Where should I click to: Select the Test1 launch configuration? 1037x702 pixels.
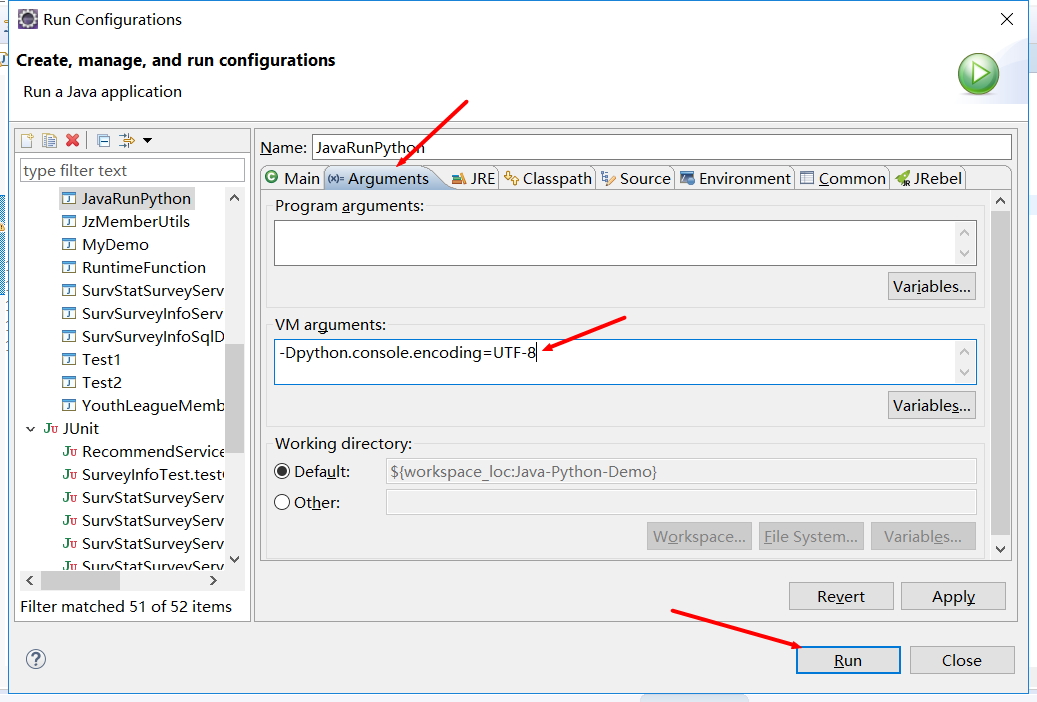(x=101, y=360)
